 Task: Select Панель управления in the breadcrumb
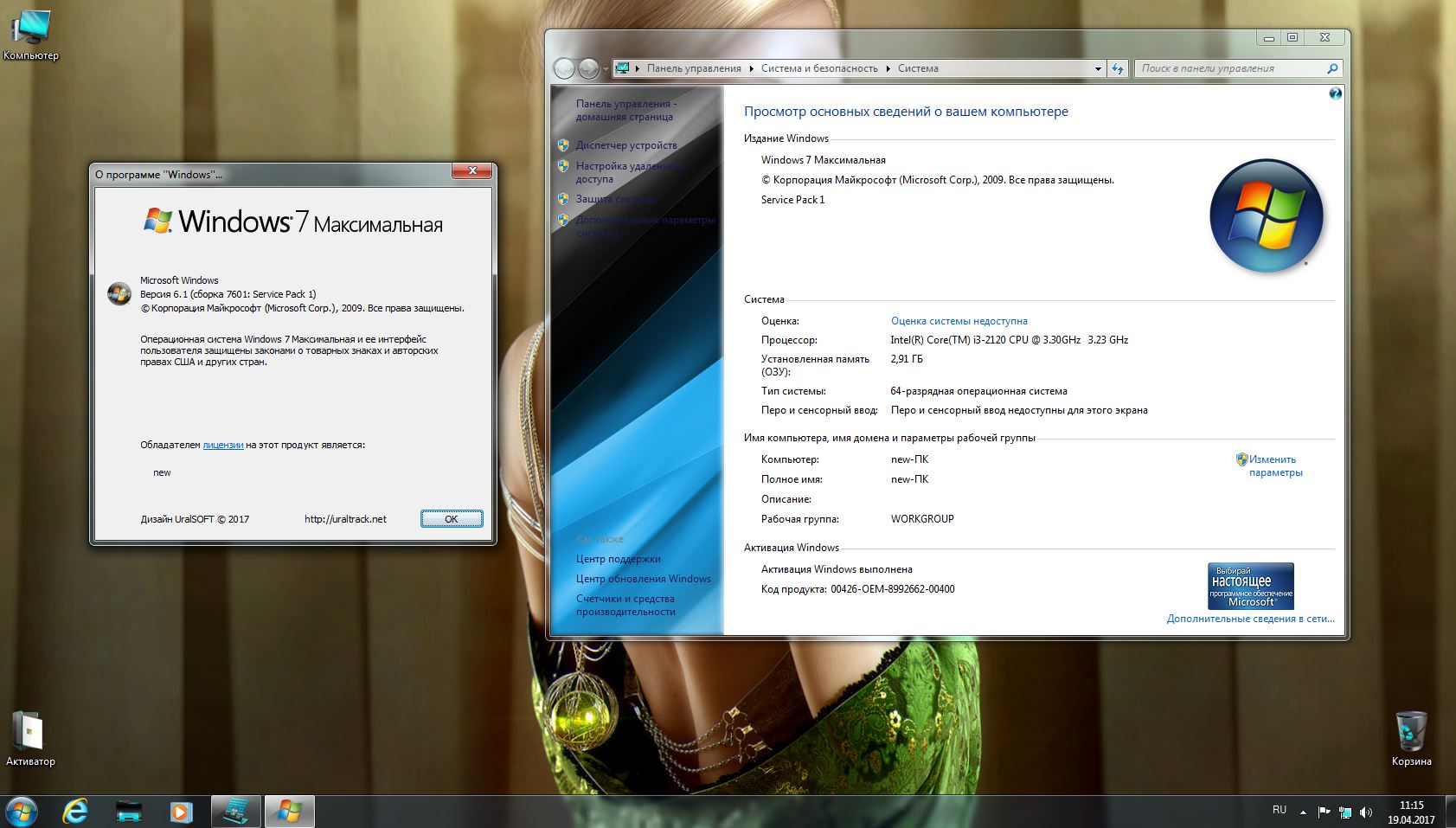click(x=694, y=68)
